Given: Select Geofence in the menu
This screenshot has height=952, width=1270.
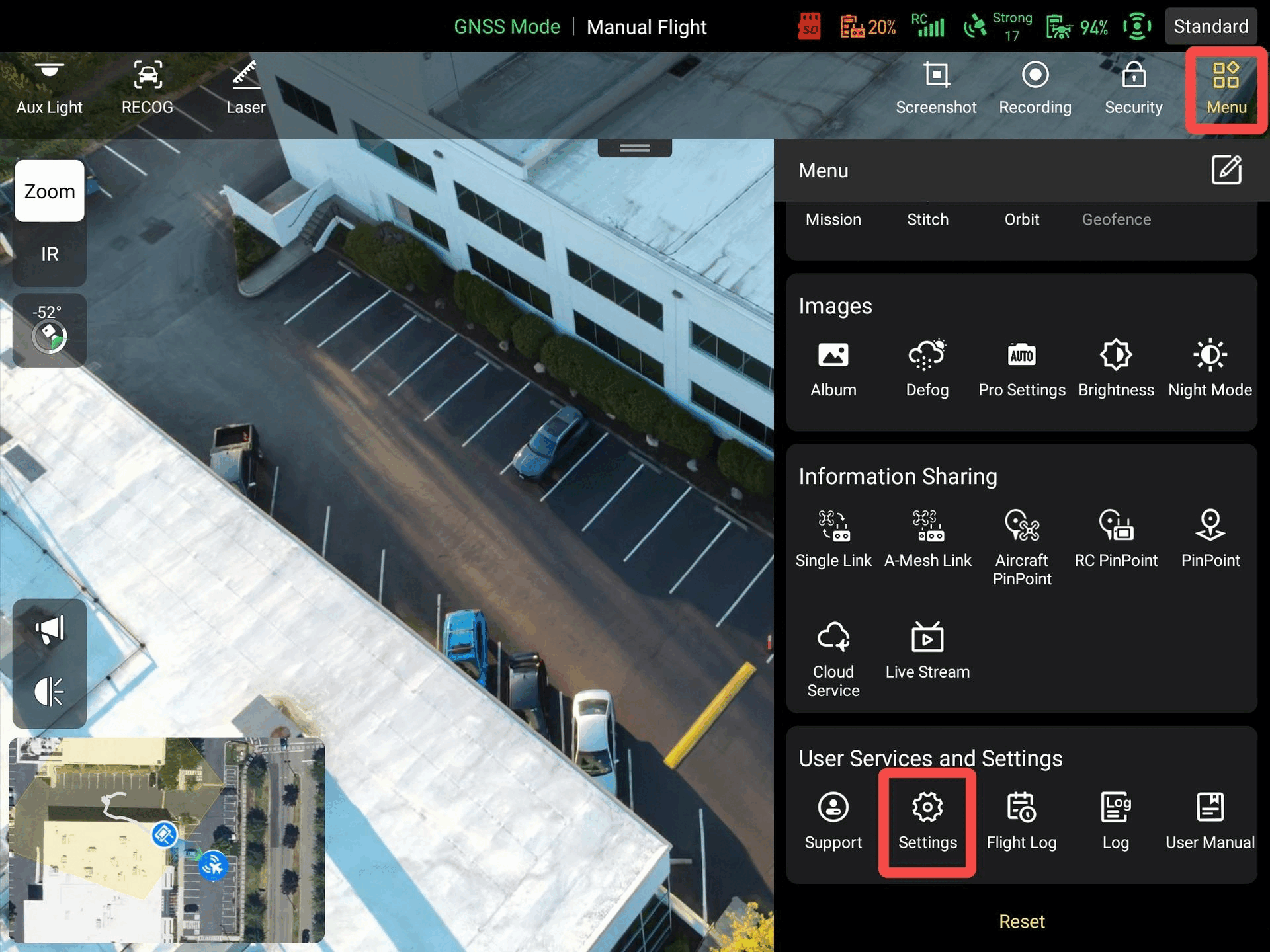Looking at the screenshot, I should [1117, 219].
